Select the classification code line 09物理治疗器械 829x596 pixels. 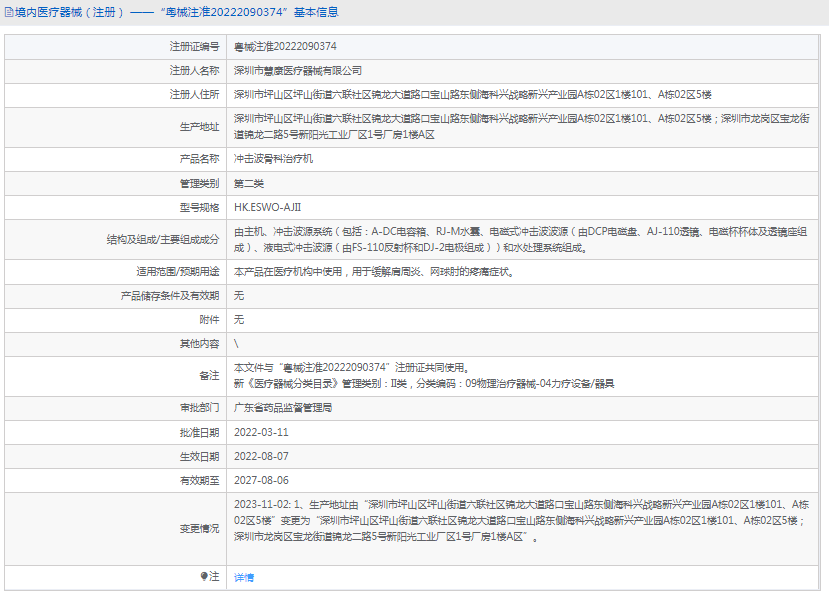coord(424,384)
